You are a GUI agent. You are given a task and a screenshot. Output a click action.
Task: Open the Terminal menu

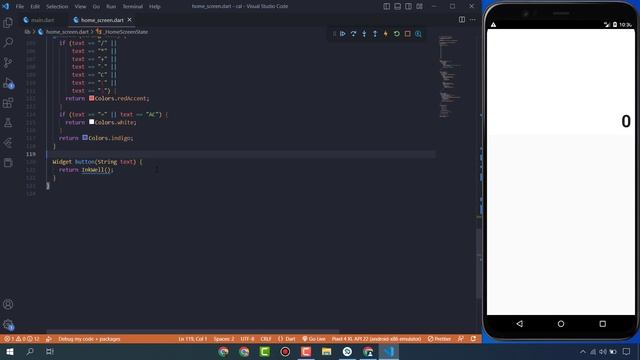click(133, 7)
